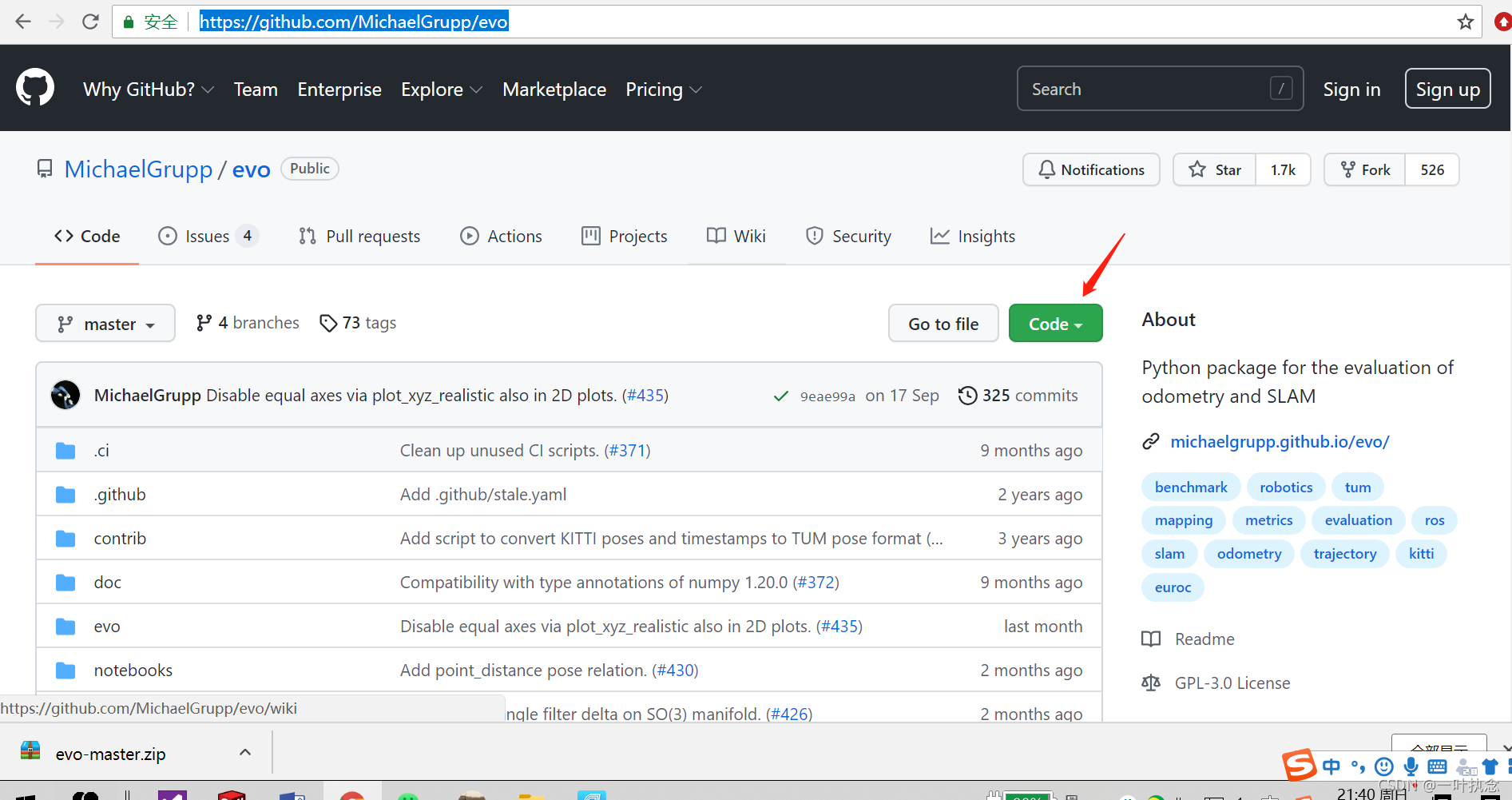Open the Actions tab
The image size is (1512, 800).
coord(501,237)
